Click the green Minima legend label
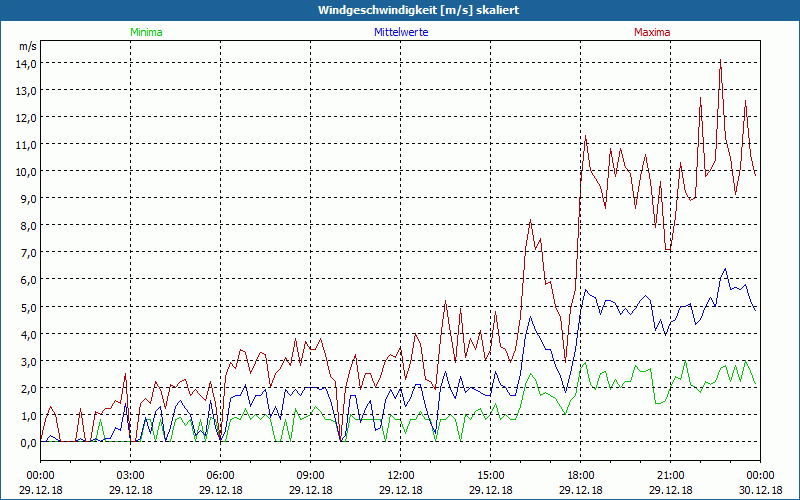 click(x=146, y=32)
